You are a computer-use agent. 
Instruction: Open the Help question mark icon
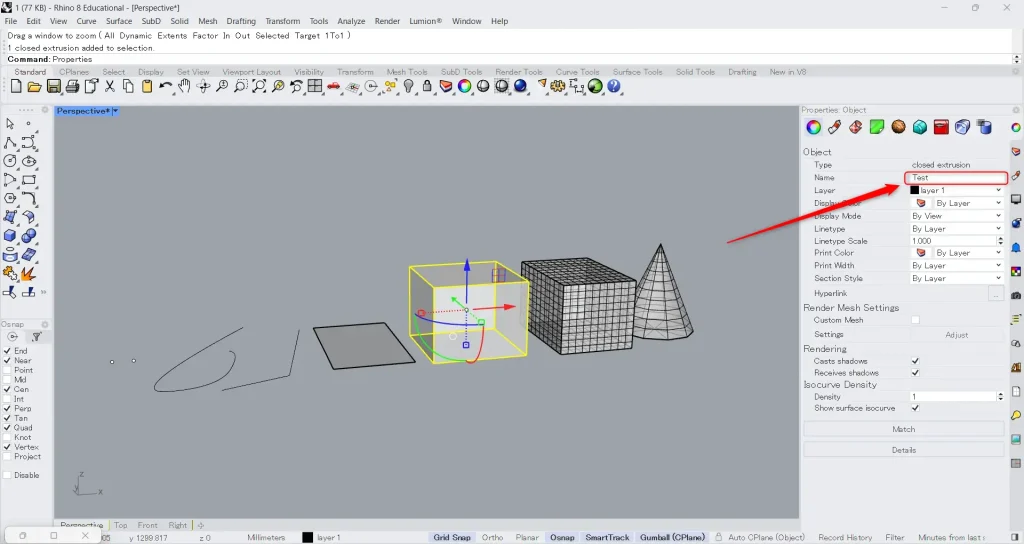pyautogui.click(x=614, y=87)
